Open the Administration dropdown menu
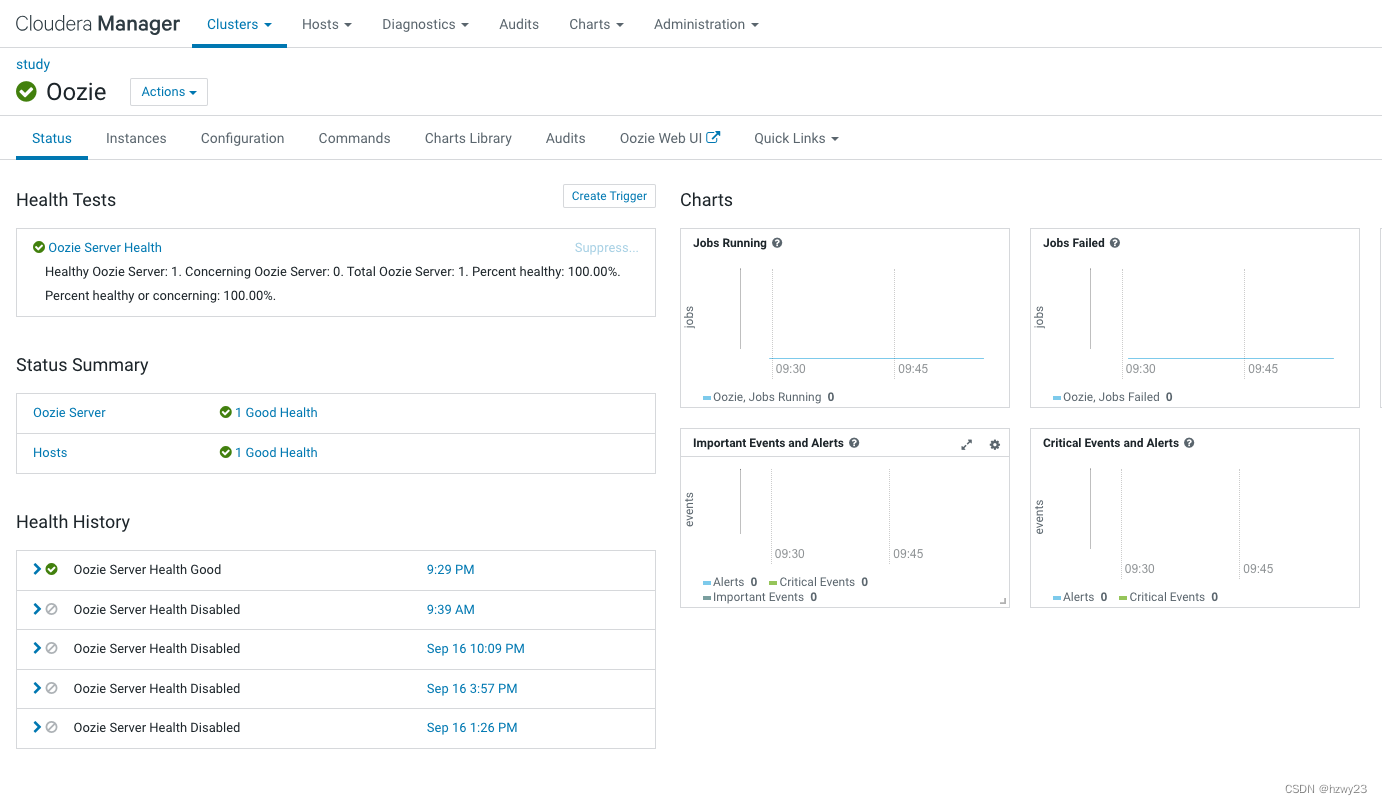1382x805 pixels. 706,24
